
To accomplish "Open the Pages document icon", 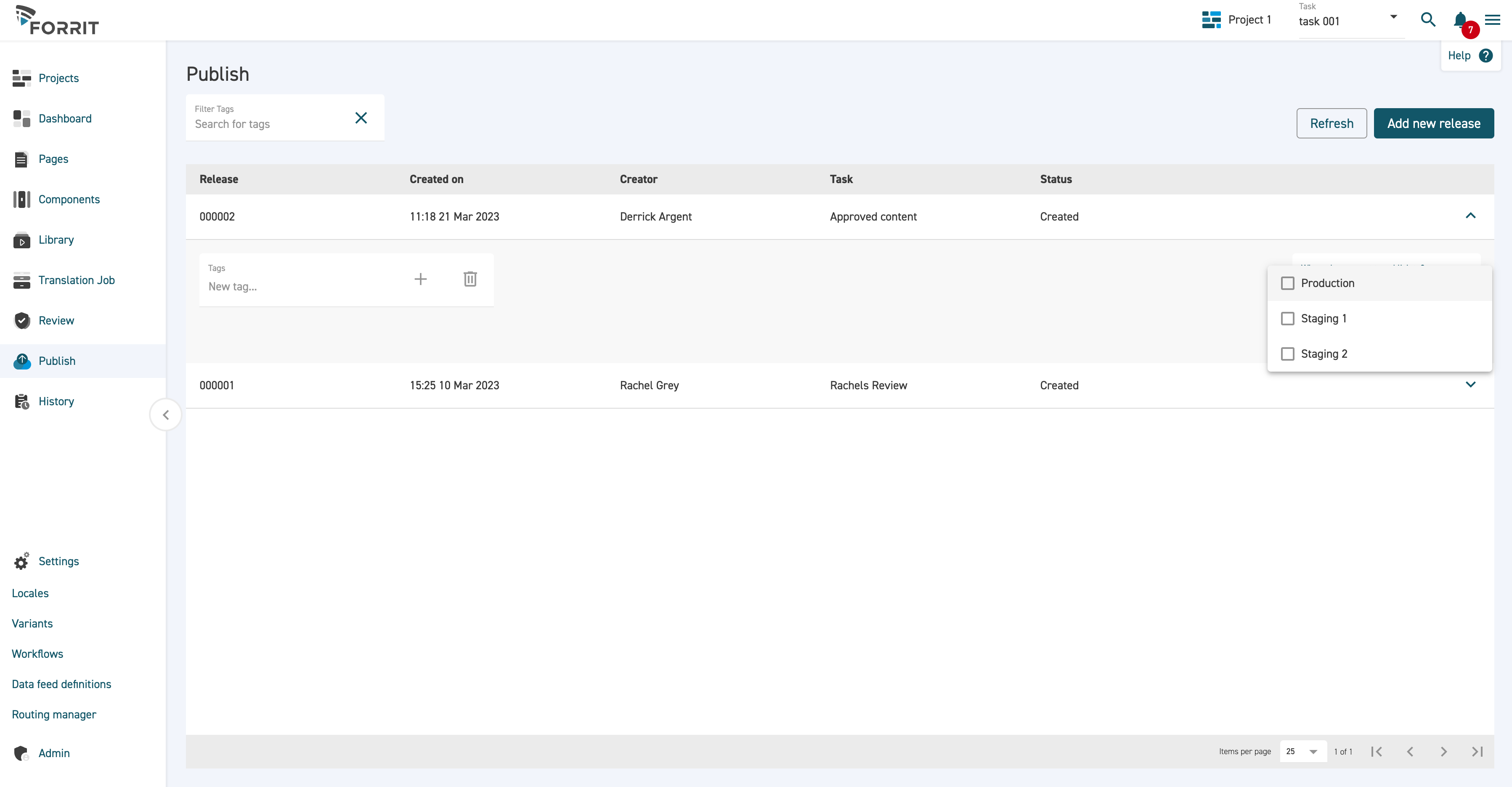I will click(21, 159).
